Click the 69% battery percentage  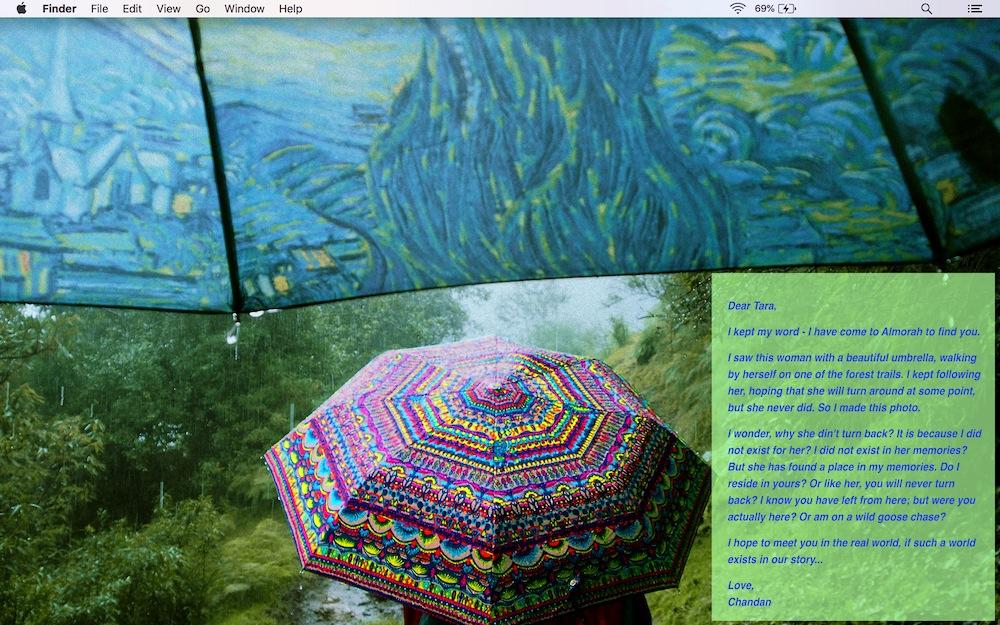point(764,8)
